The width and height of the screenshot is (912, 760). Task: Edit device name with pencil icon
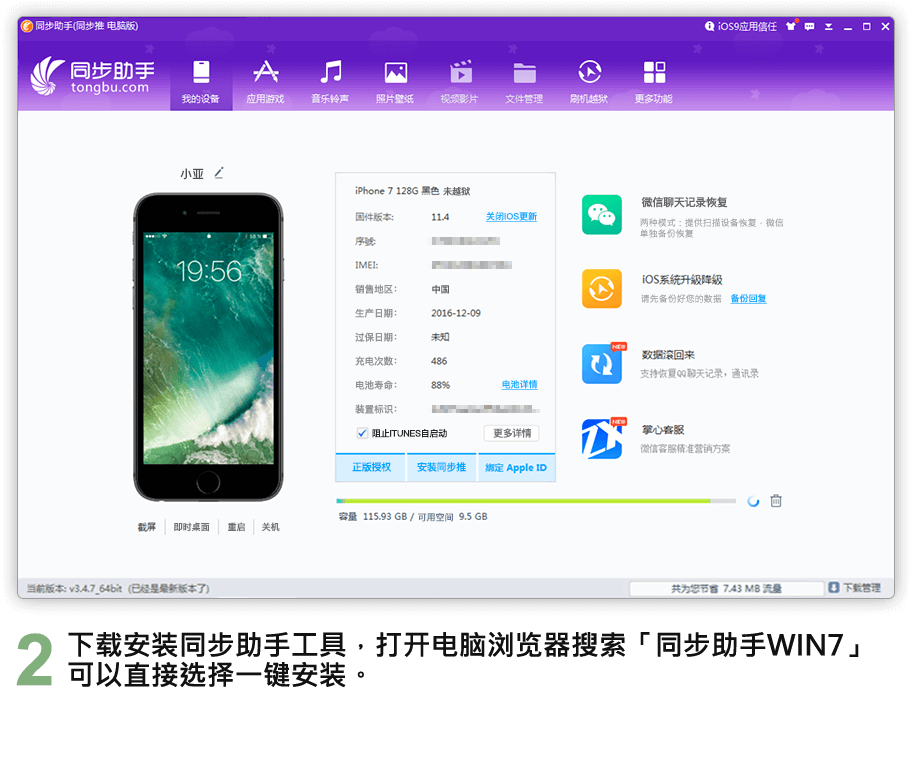coord(219,173)
